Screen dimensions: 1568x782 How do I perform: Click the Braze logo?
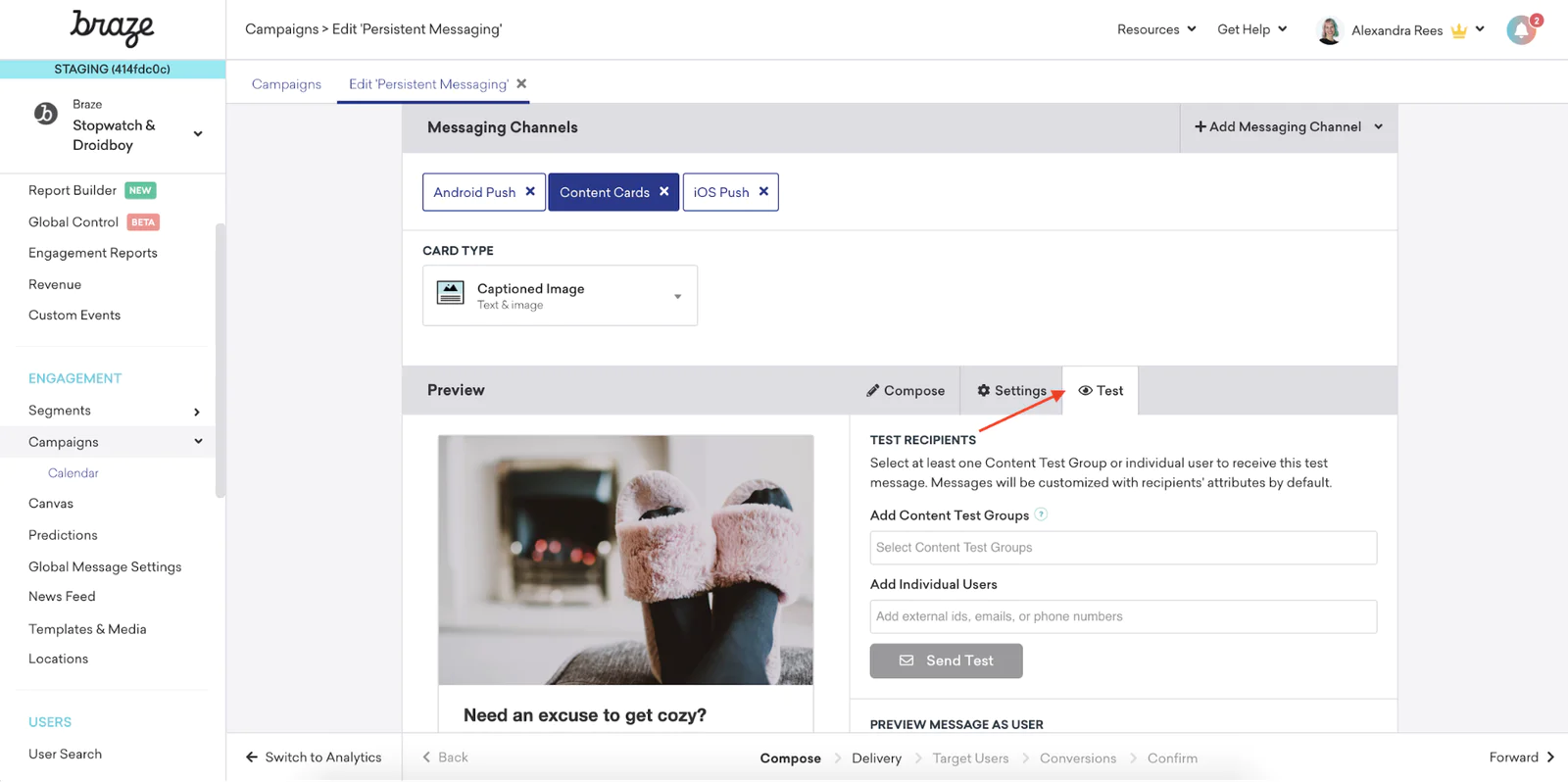point(112,28)
